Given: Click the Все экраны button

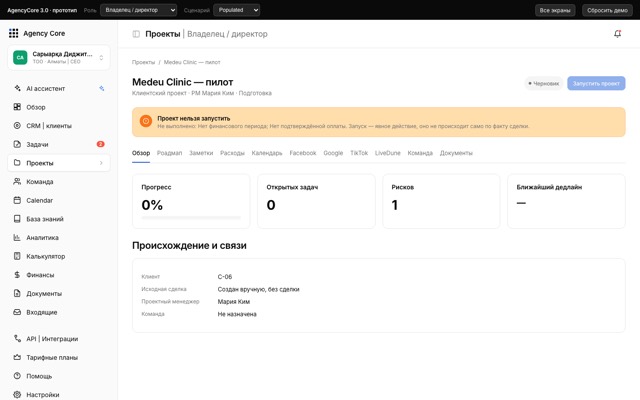Looking at the screenshot, I should point(555,10).
